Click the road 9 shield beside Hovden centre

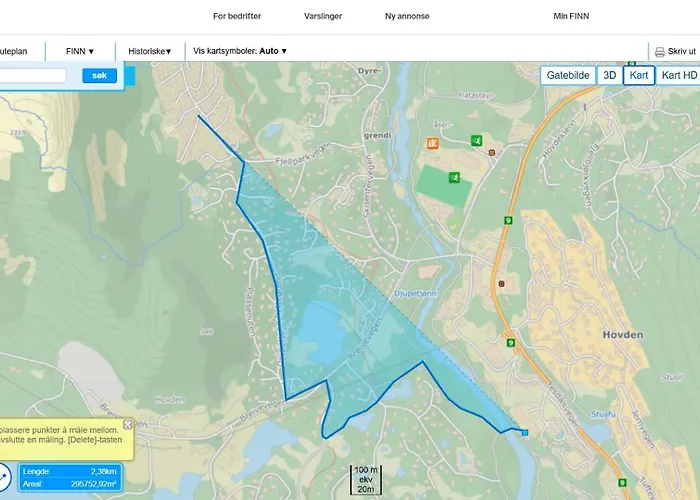coord(511,343)
